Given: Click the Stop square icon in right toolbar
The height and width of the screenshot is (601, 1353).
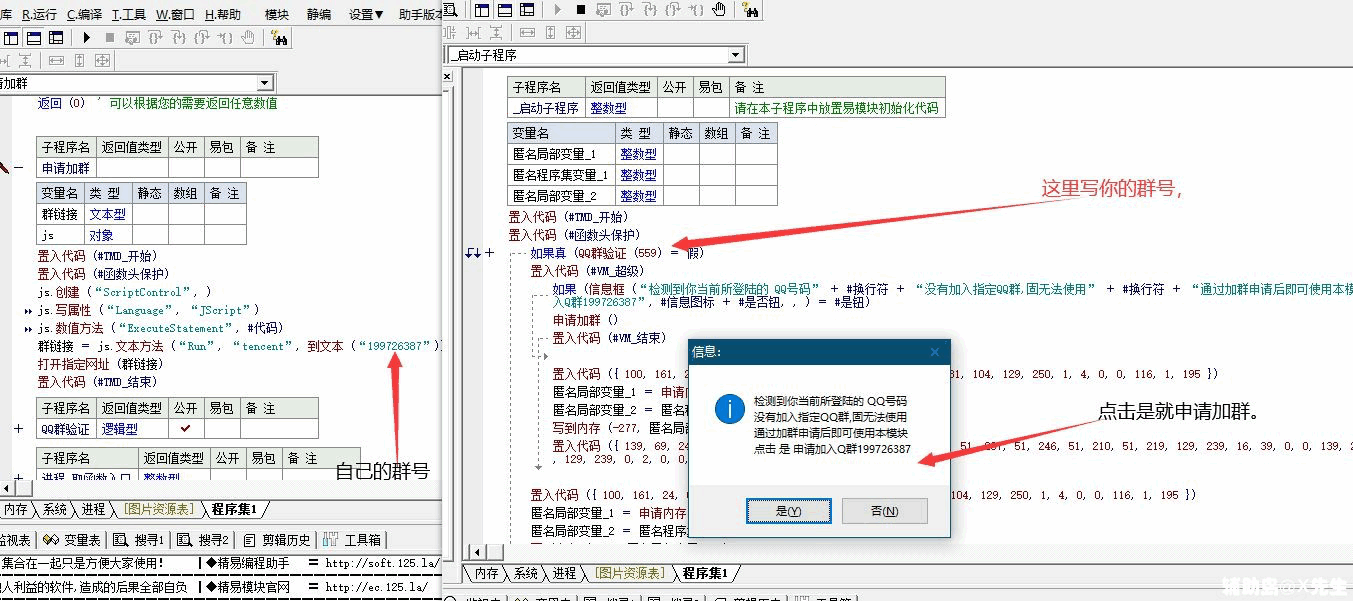Looking at the screenshot, I should click(581, 10).
